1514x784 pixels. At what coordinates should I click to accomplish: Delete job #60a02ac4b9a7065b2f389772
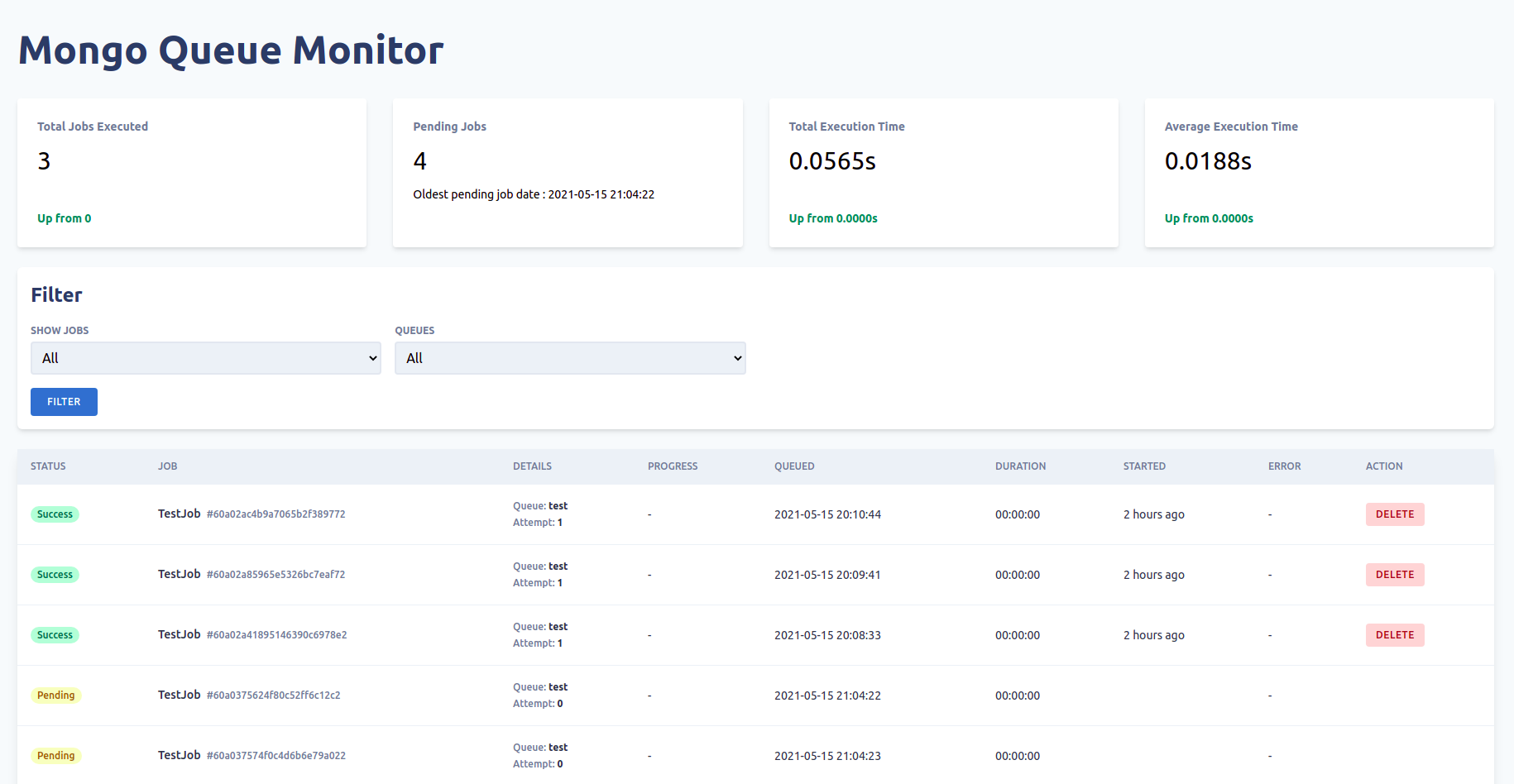click(x=1395, y=514)
